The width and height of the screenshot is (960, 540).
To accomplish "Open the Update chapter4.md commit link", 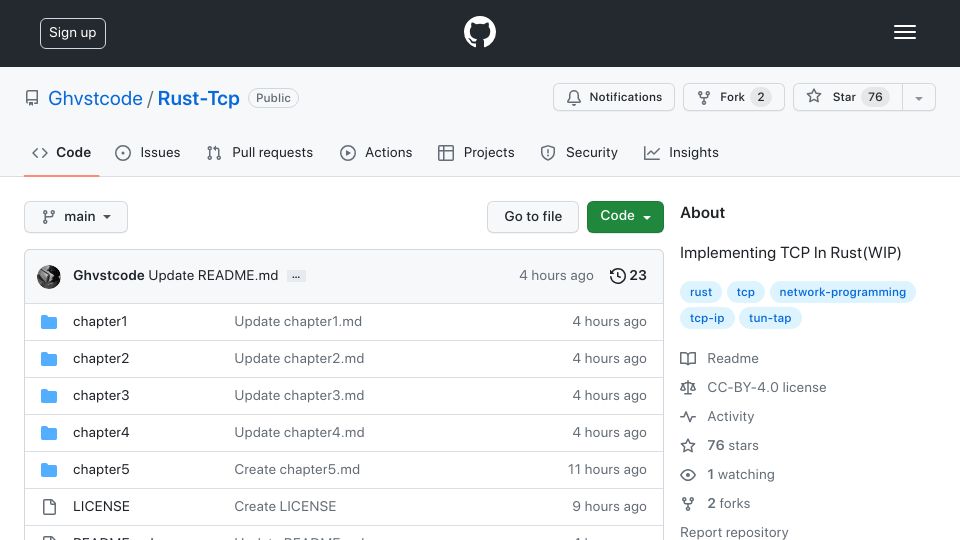I will click(299, 432).
